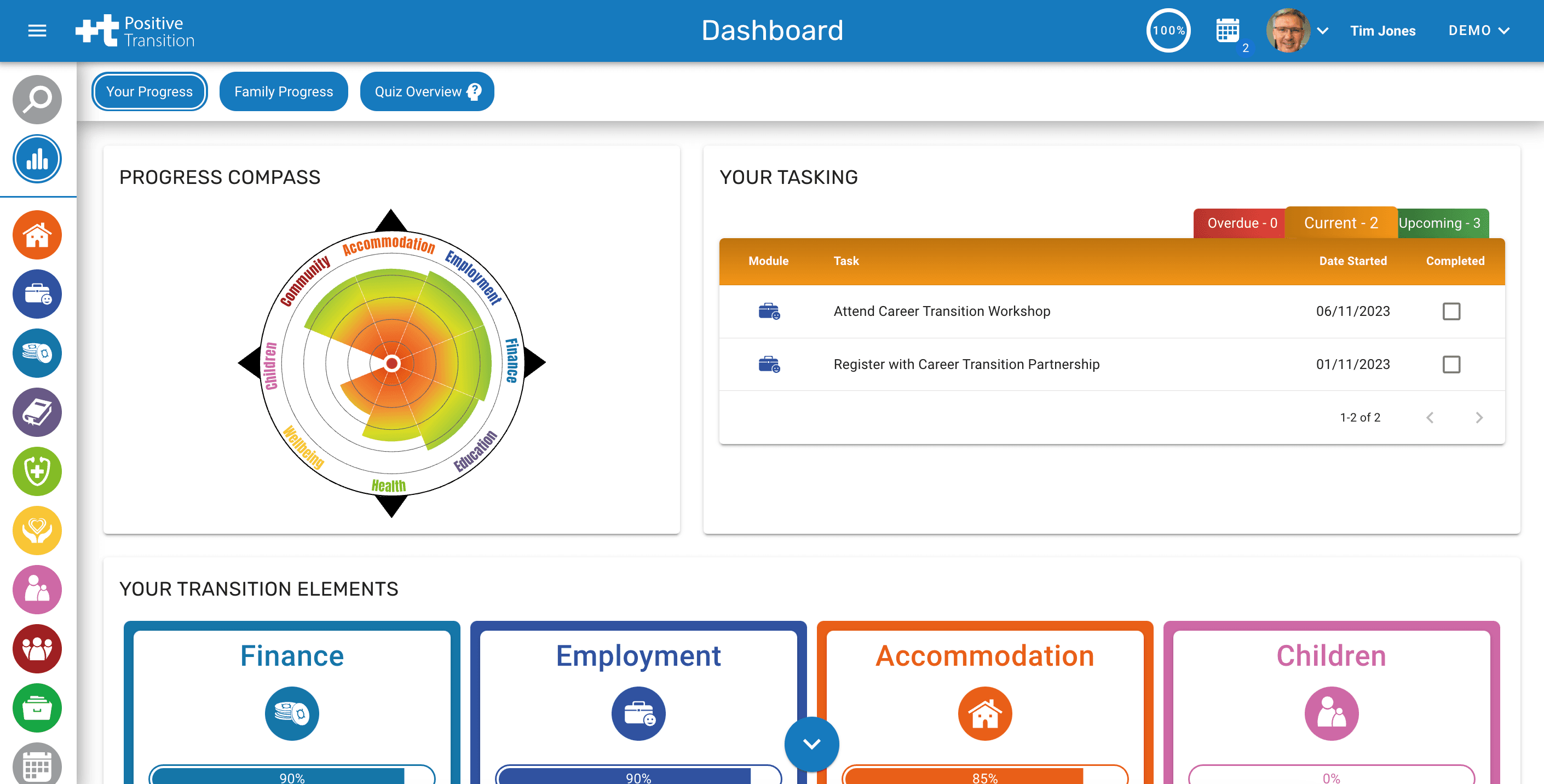This screenshot has width=1544, height=784.
Task: Open the Wellbeing heart-hands sidebar icon
Action: [37, 531]
